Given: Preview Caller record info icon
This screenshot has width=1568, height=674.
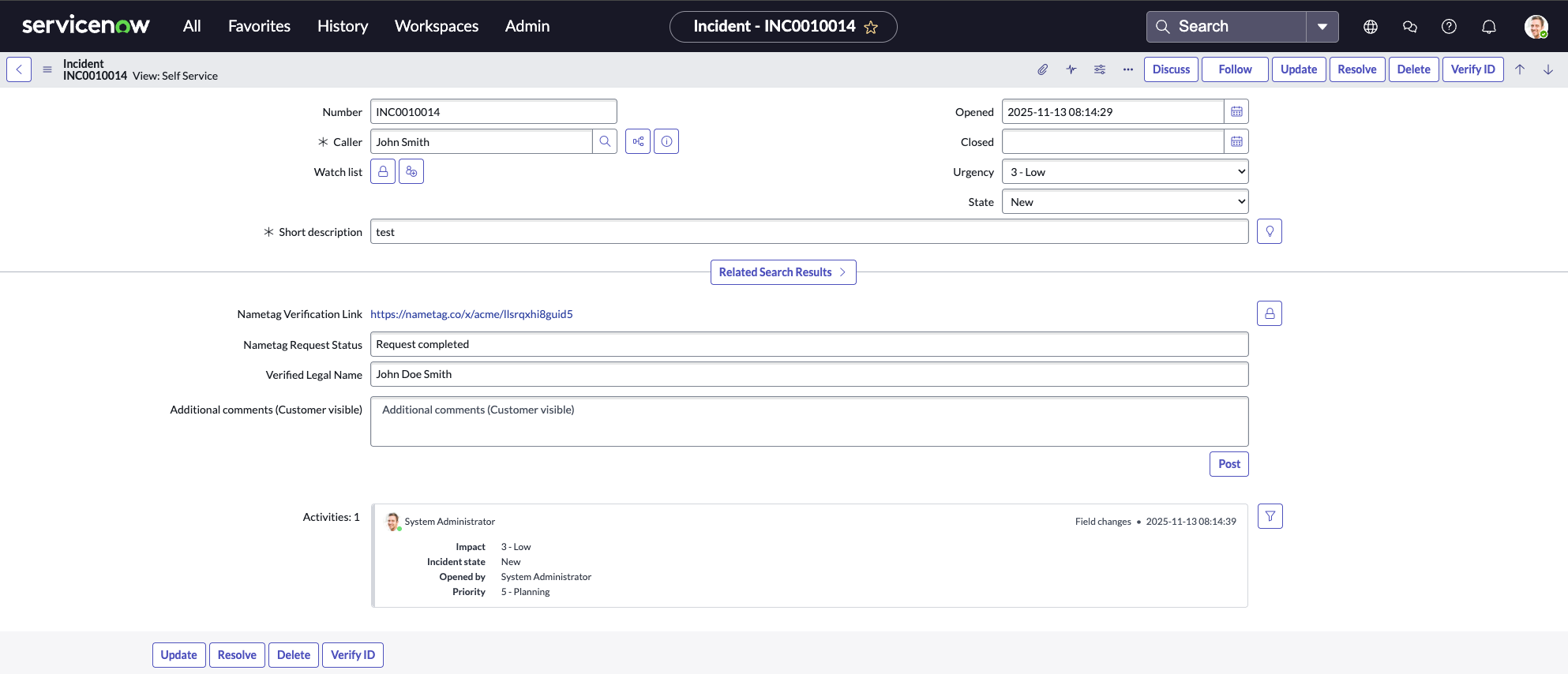Looking at the screenshot, I should (x=666, y=142).
